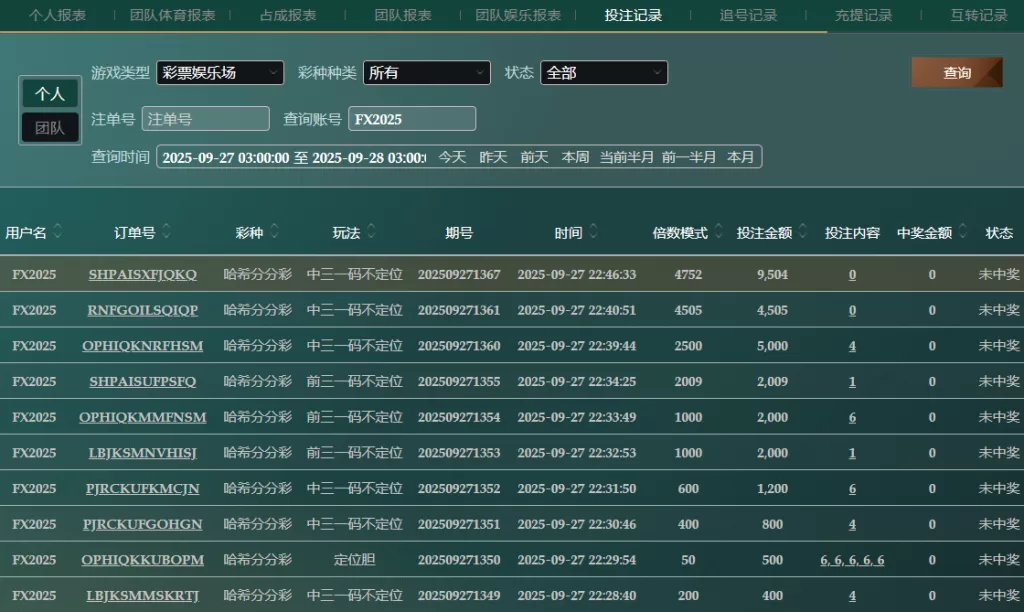Sort table by 用户名 column arrows
Screen dimensions: 1024x612
[x=58, y=232]
